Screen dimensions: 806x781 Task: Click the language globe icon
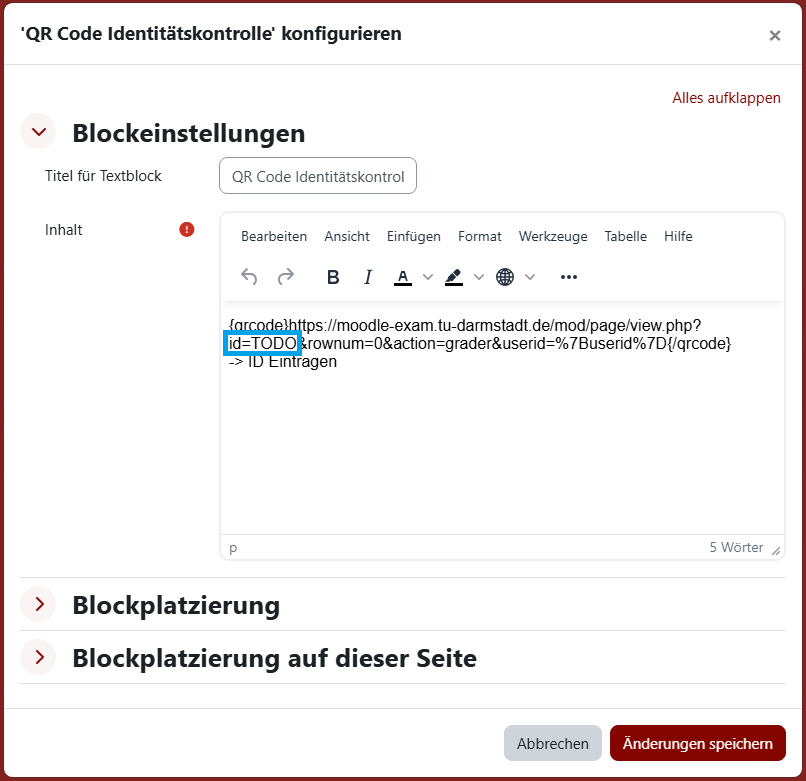click(x=505, y=277)
